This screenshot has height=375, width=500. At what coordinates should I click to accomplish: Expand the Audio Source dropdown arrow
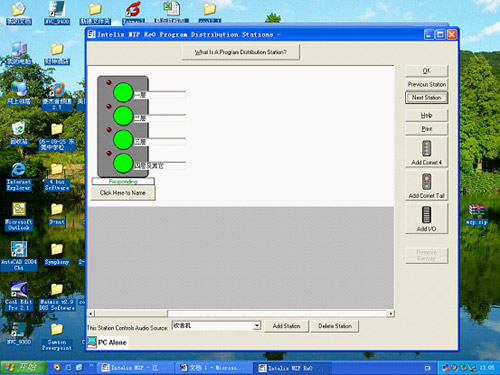coord(257,325)
